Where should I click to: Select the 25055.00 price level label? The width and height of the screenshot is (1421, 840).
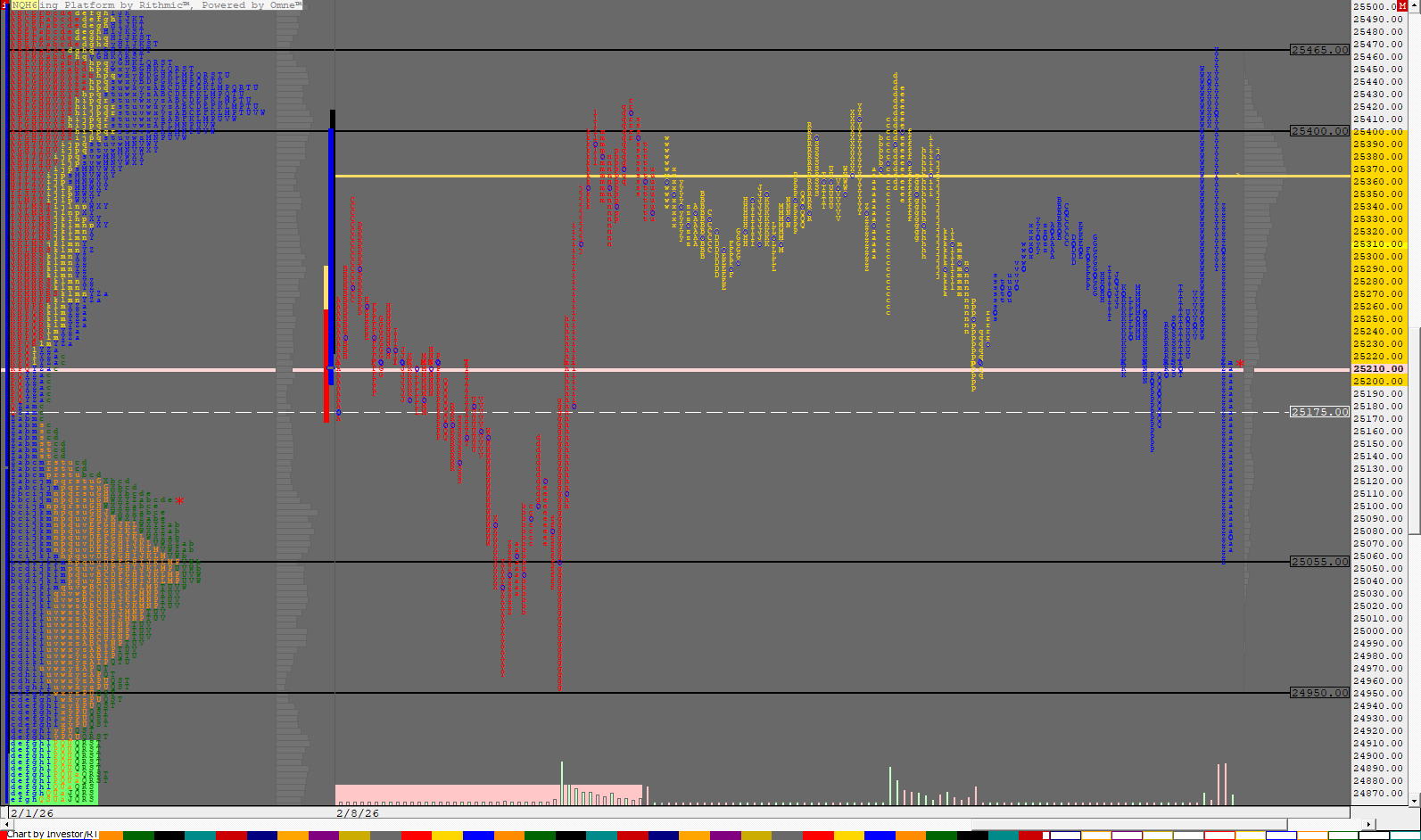pyautogui.click(x=1319, y=562)
